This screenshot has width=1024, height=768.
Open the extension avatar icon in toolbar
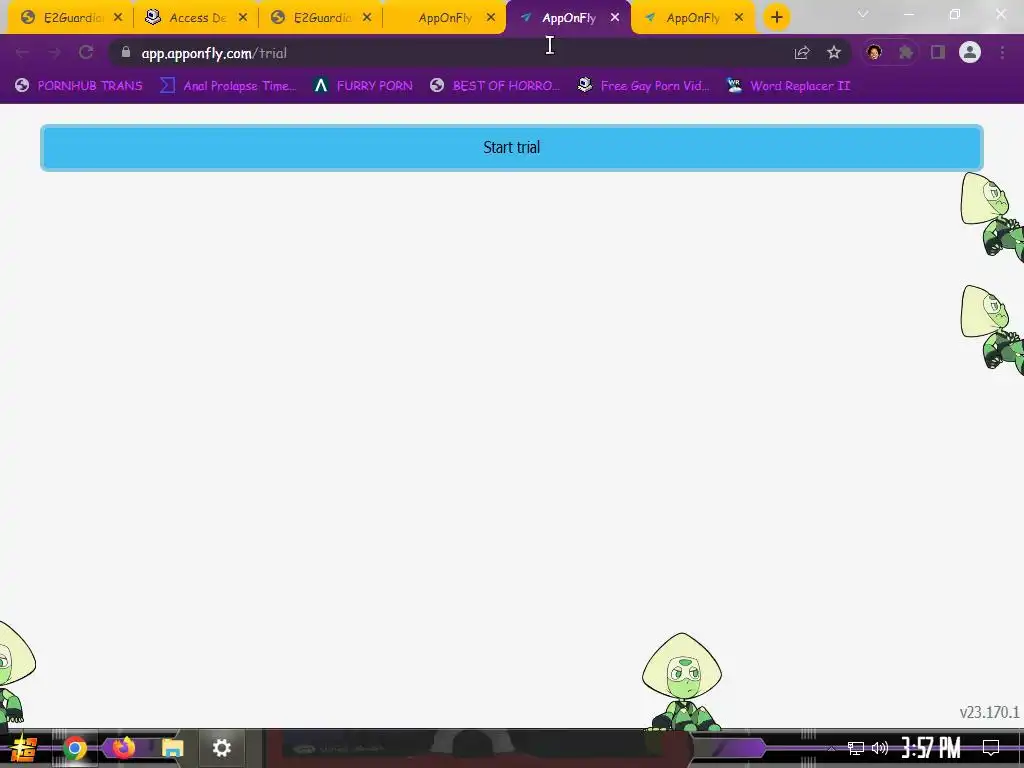(874, 52)
